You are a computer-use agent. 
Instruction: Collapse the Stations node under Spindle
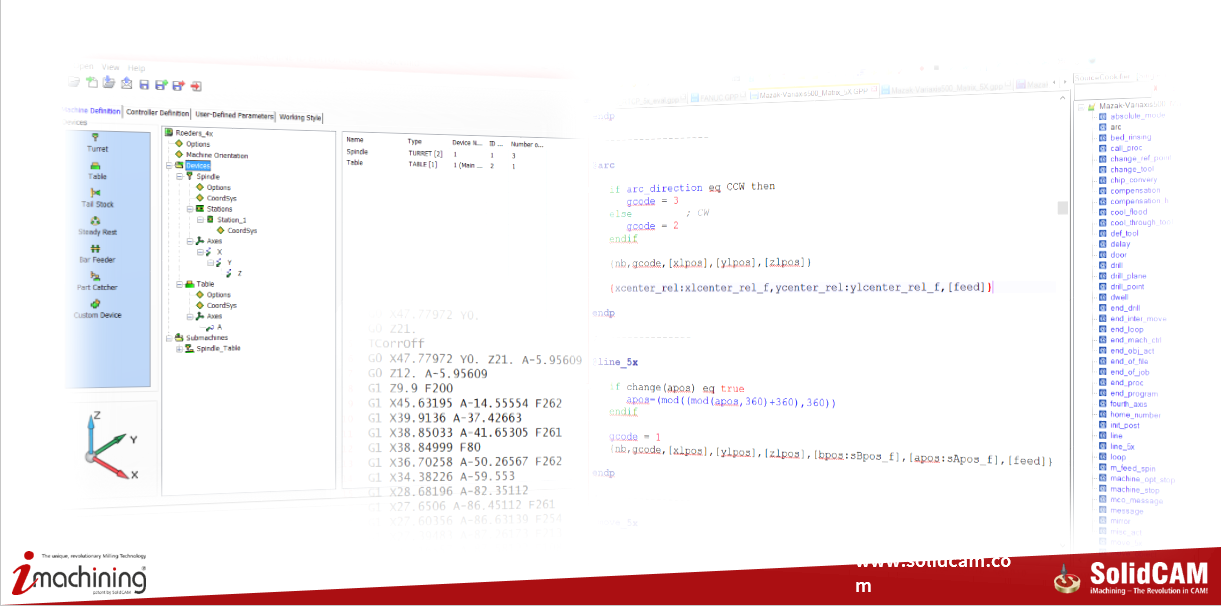pyautogui.click(x=190, y=208)
